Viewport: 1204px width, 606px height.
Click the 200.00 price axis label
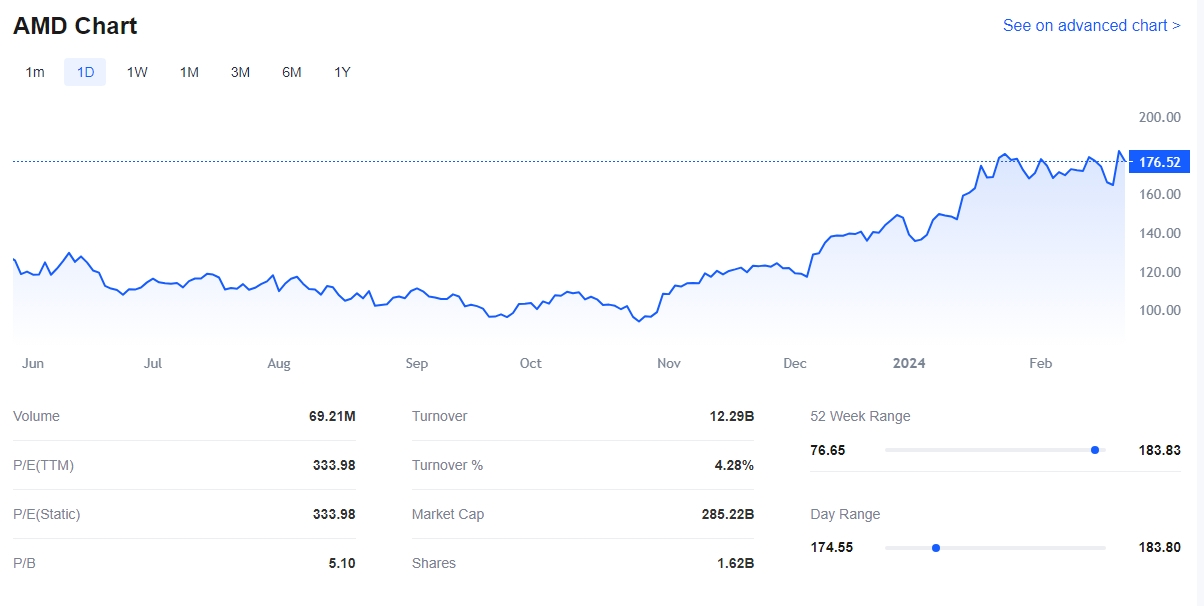point(1160,117)
